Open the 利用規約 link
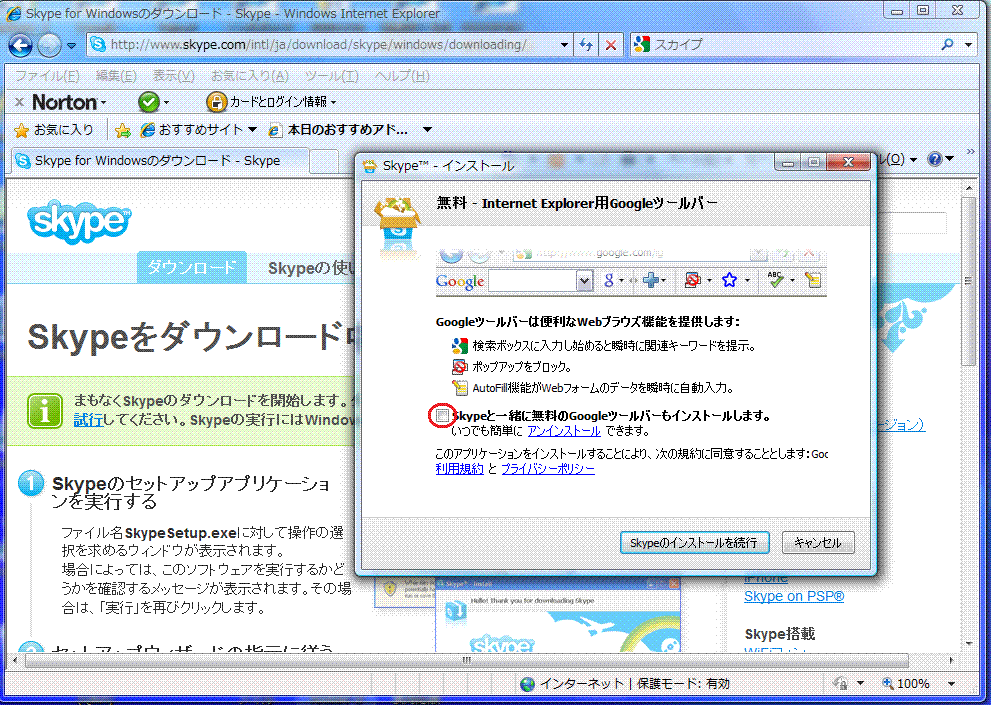 (x=459, y=469)
